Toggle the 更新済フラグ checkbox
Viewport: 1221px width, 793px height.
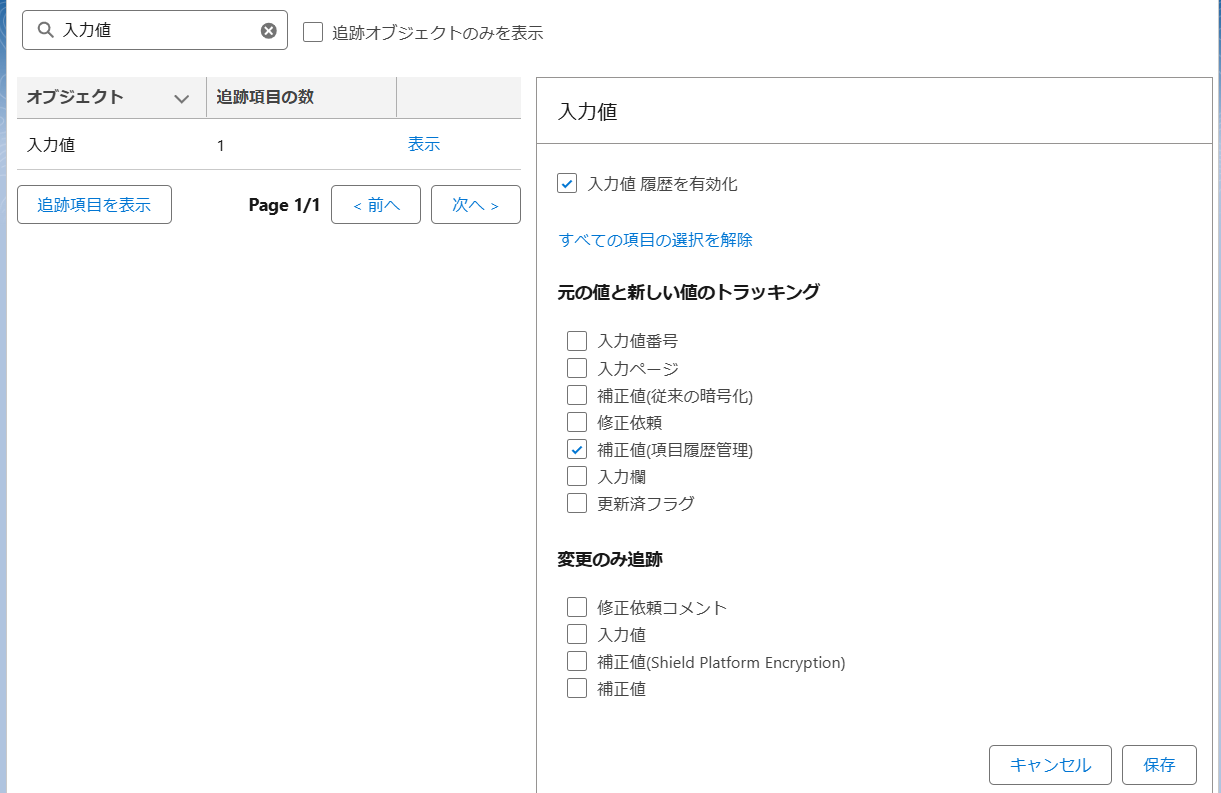[577, 503]
